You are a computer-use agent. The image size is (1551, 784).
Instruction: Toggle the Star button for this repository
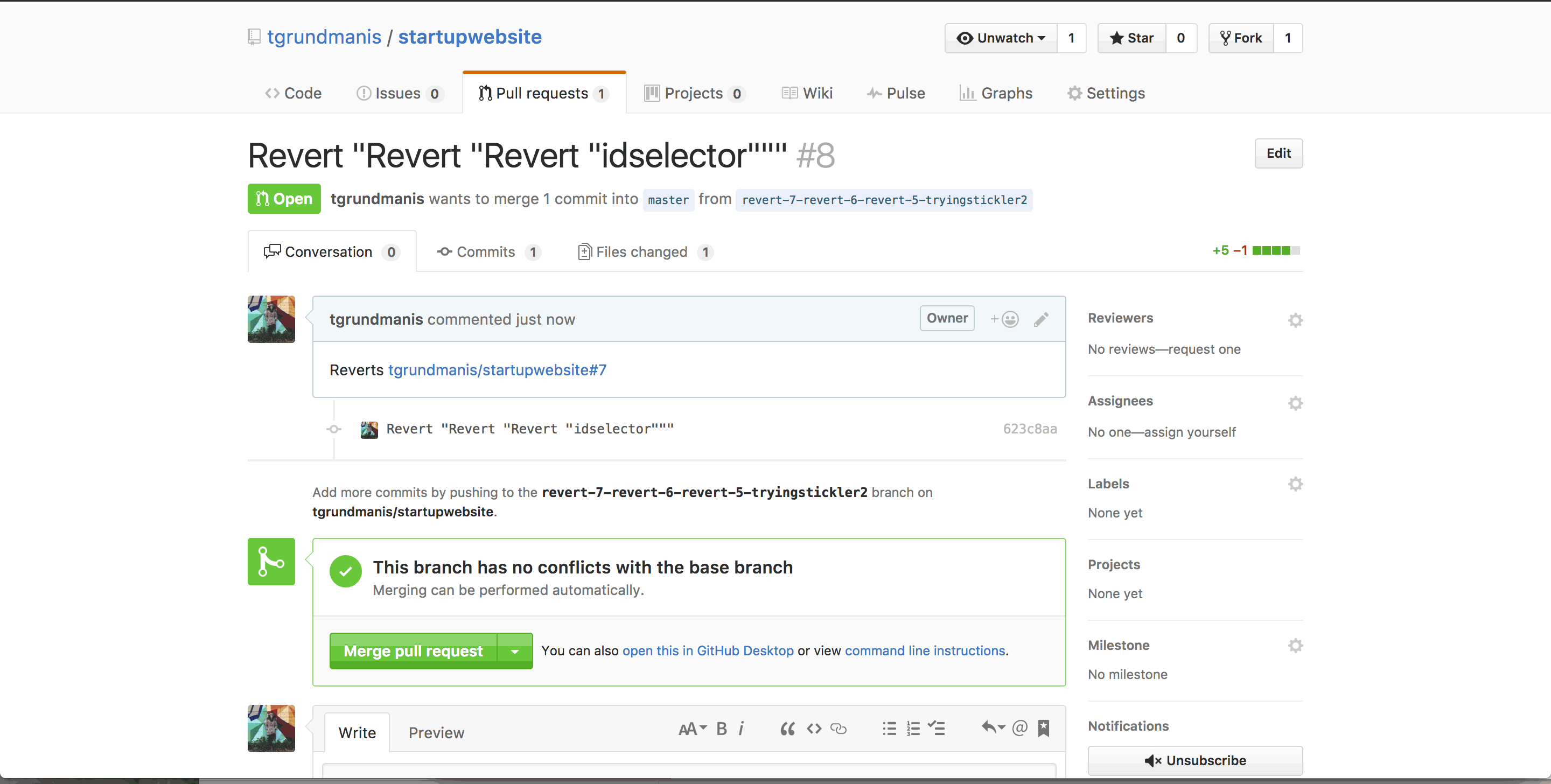[x=1131, y=38]
